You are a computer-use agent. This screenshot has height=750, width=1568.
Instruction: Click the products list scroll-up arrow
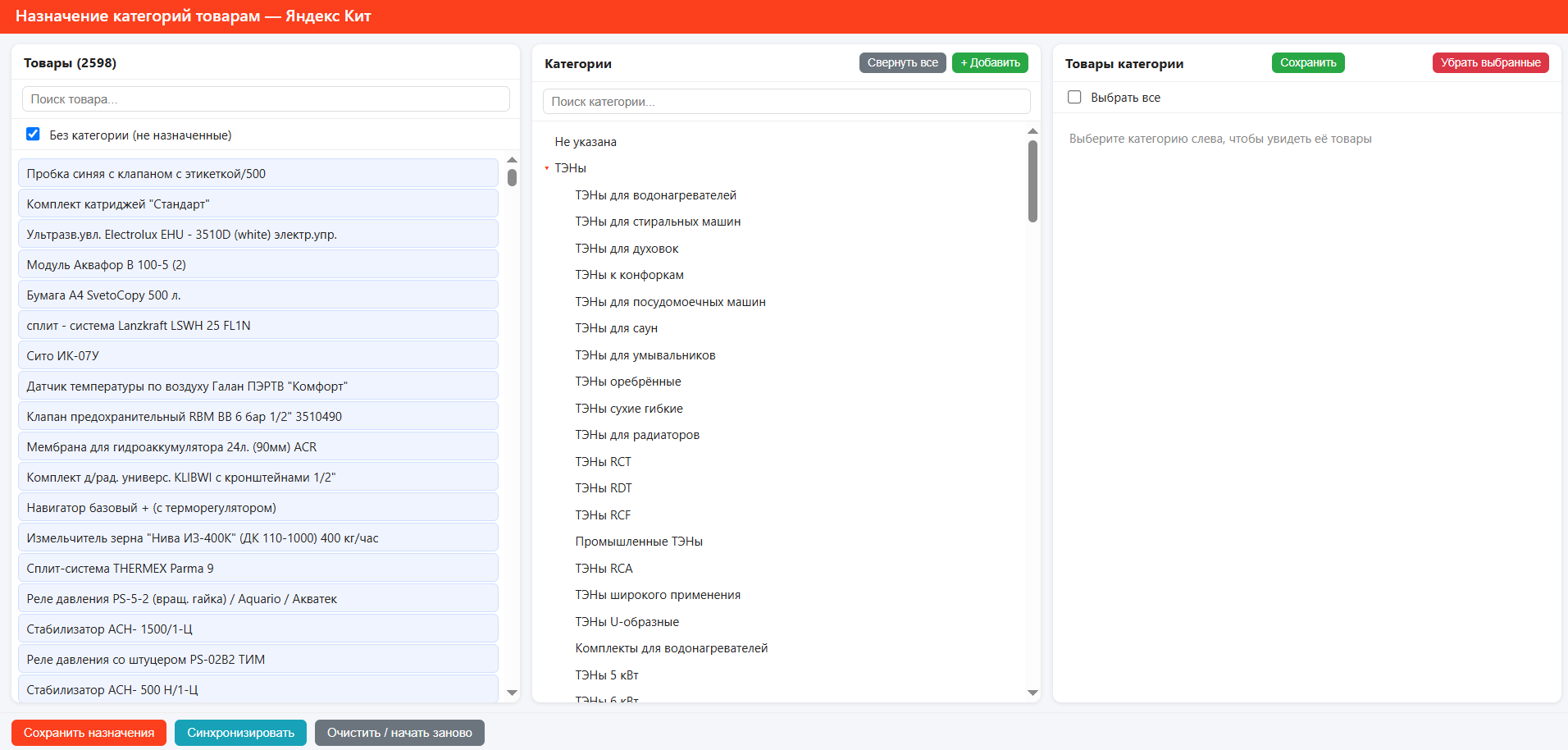(x=512, y=160)
